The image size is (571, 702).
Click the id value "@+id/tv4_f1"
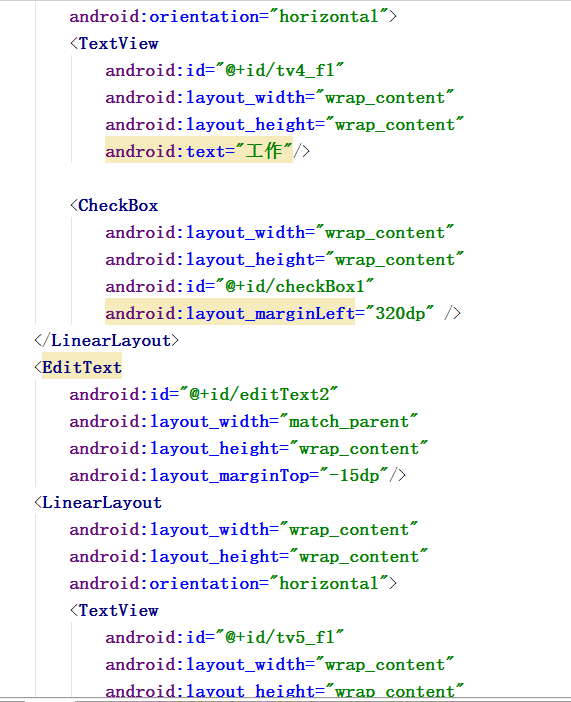tap(280, 71)
